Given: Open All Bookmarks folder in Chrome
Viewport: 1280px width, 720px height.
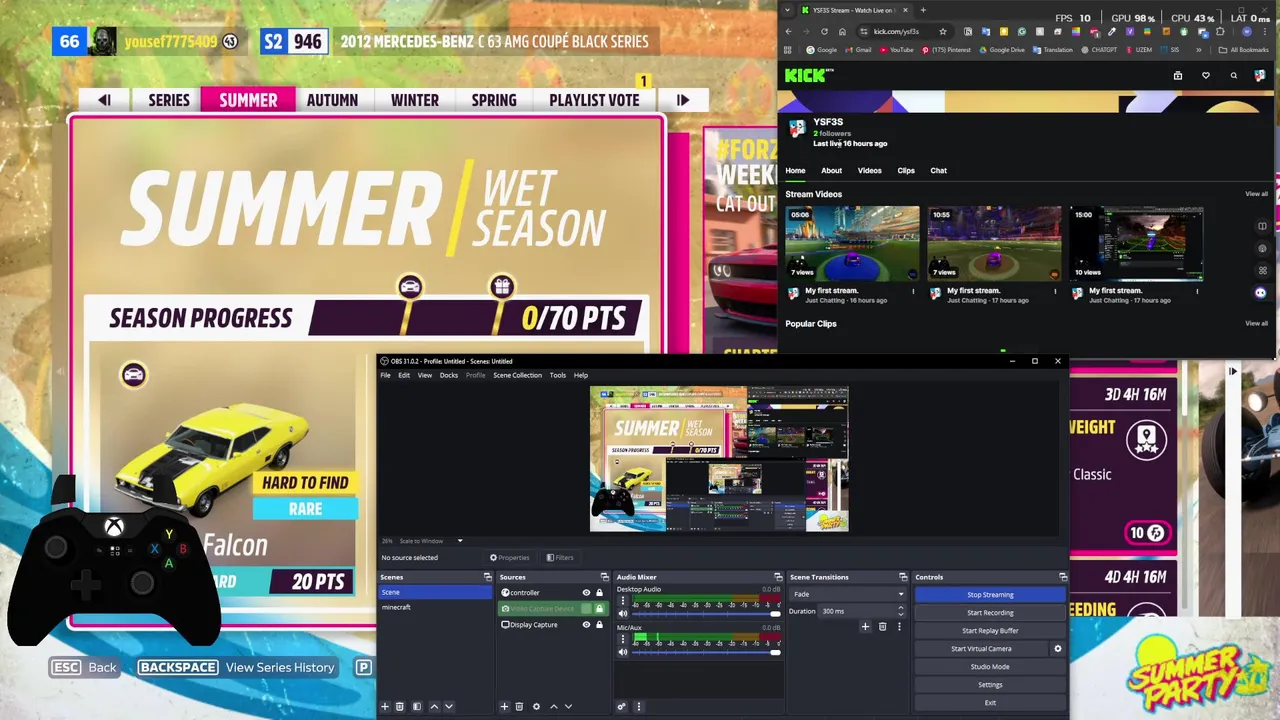Looking at the screenshot, I should 1244,50.
